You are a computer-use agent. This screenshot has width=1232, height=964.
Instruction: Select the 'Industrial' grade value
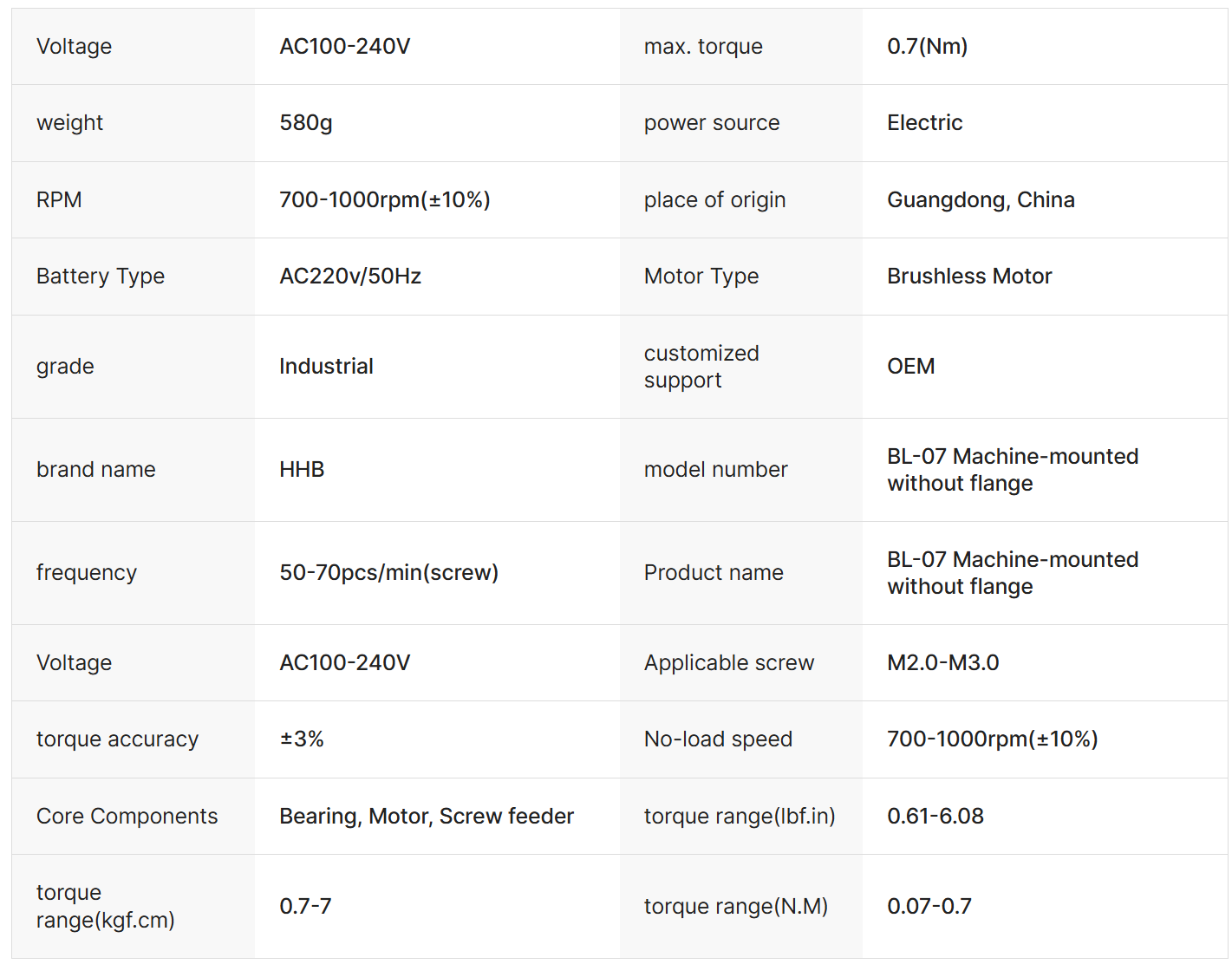326,367
